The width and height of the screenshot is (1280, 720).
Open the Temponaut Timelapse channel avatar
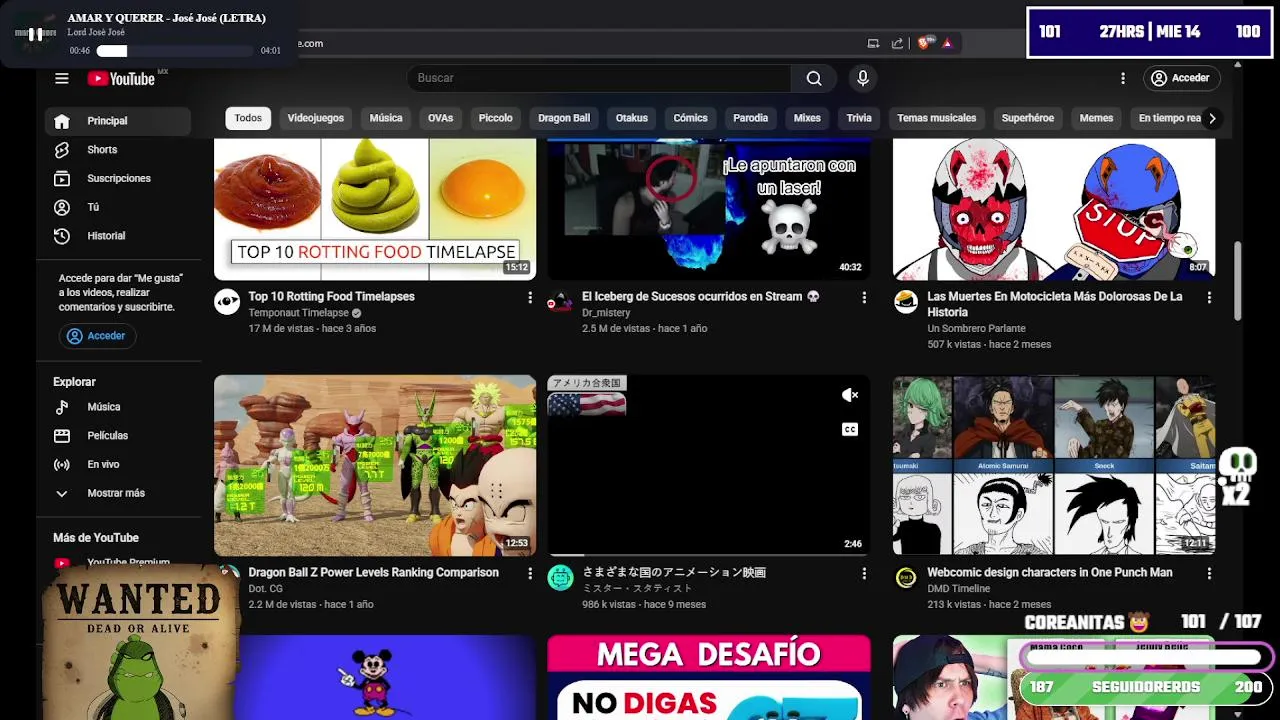[x=227, y=302]
